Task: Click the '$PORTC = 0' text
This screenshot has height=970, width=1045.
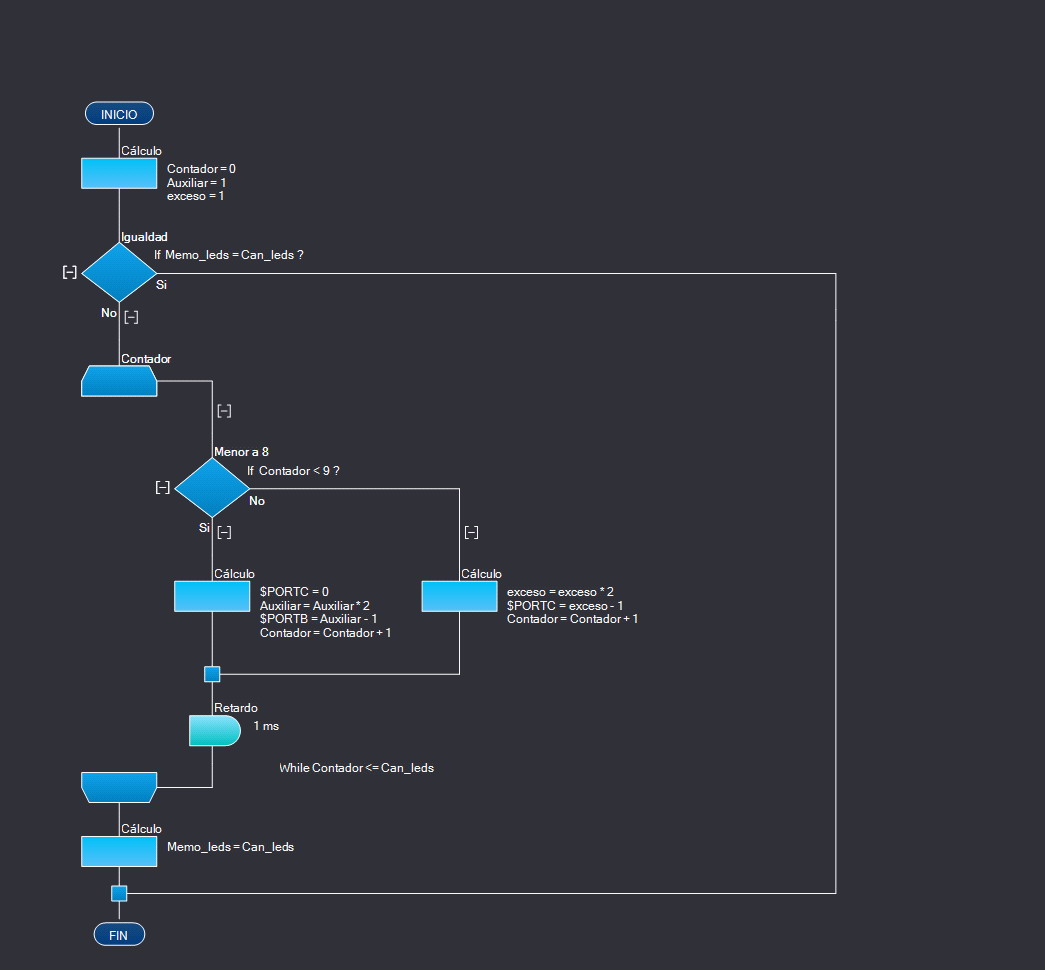Action: point(294,592)
